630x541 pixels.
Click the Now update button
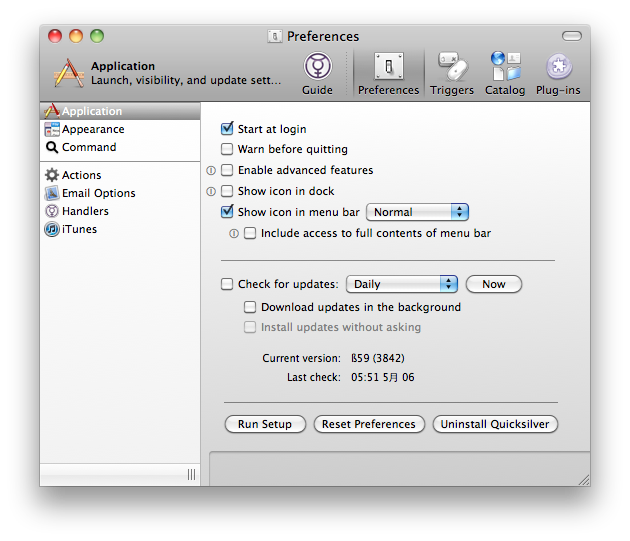(x=494, y=284)
